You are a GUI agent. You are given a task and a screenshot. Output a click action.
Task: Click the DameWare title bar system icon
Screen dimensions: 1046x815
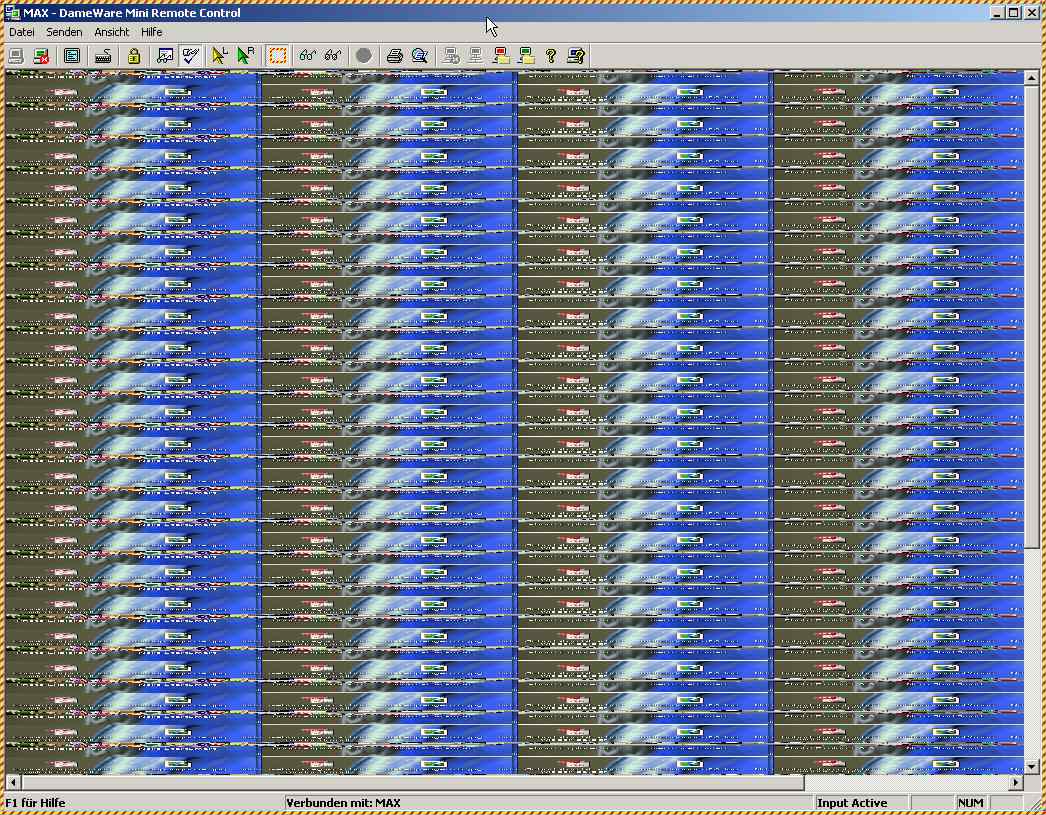pos(12,13)
